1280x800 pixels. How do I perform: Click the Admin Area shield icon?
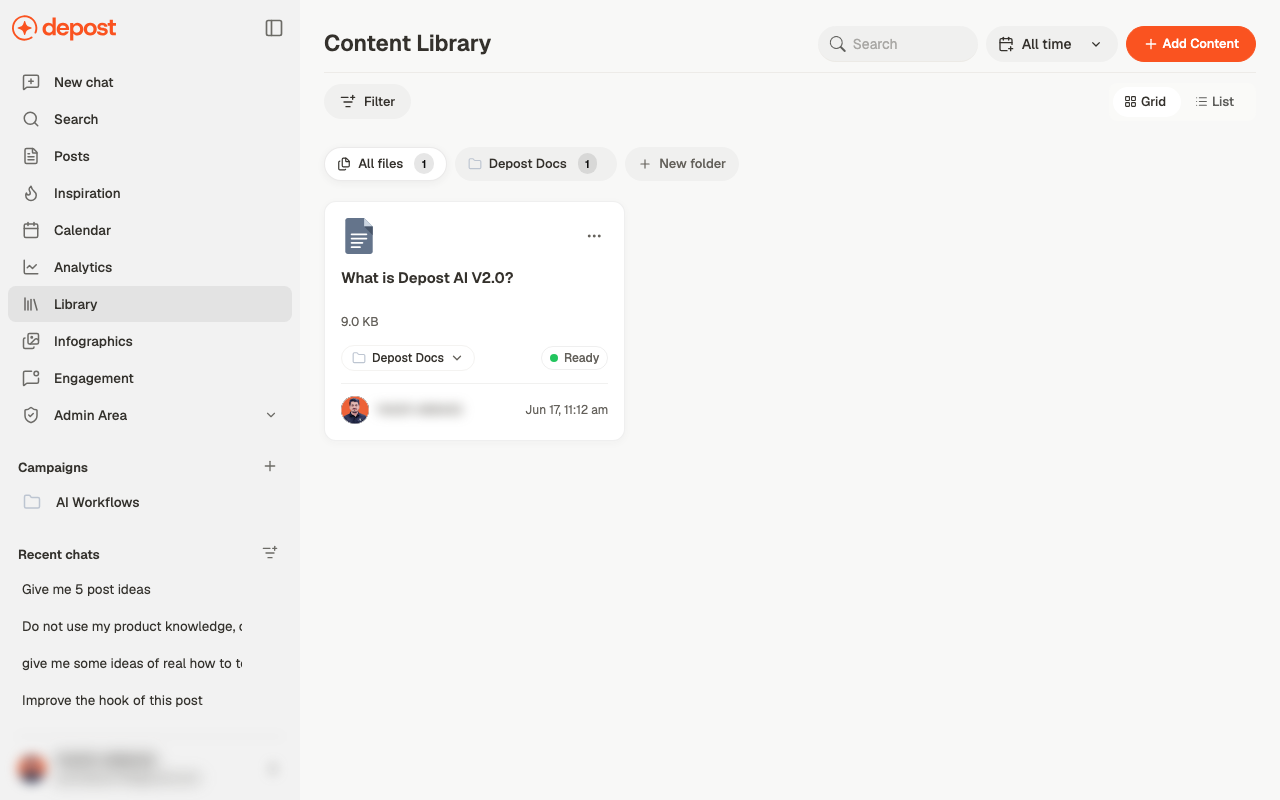(x=31, y=415)
